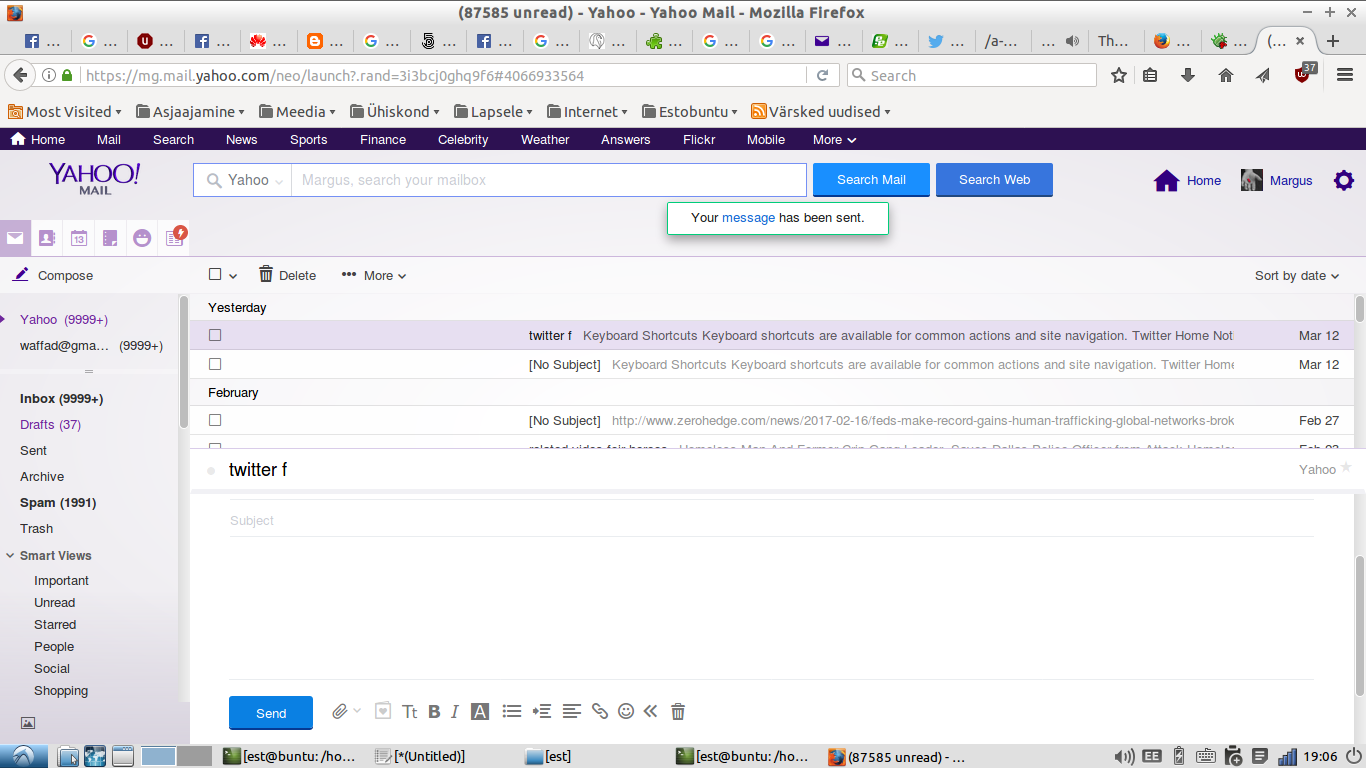Open the Ühiskond bookmarks folder
The image size is (1366, 768).
click(x=395, y=112)
